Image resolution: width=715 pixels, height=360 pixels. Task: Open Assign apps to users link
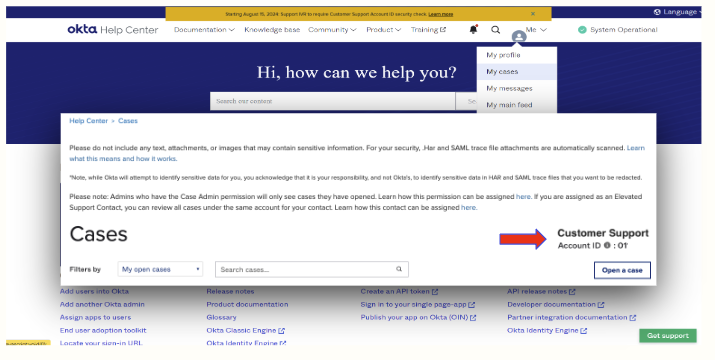coord(95,317)
